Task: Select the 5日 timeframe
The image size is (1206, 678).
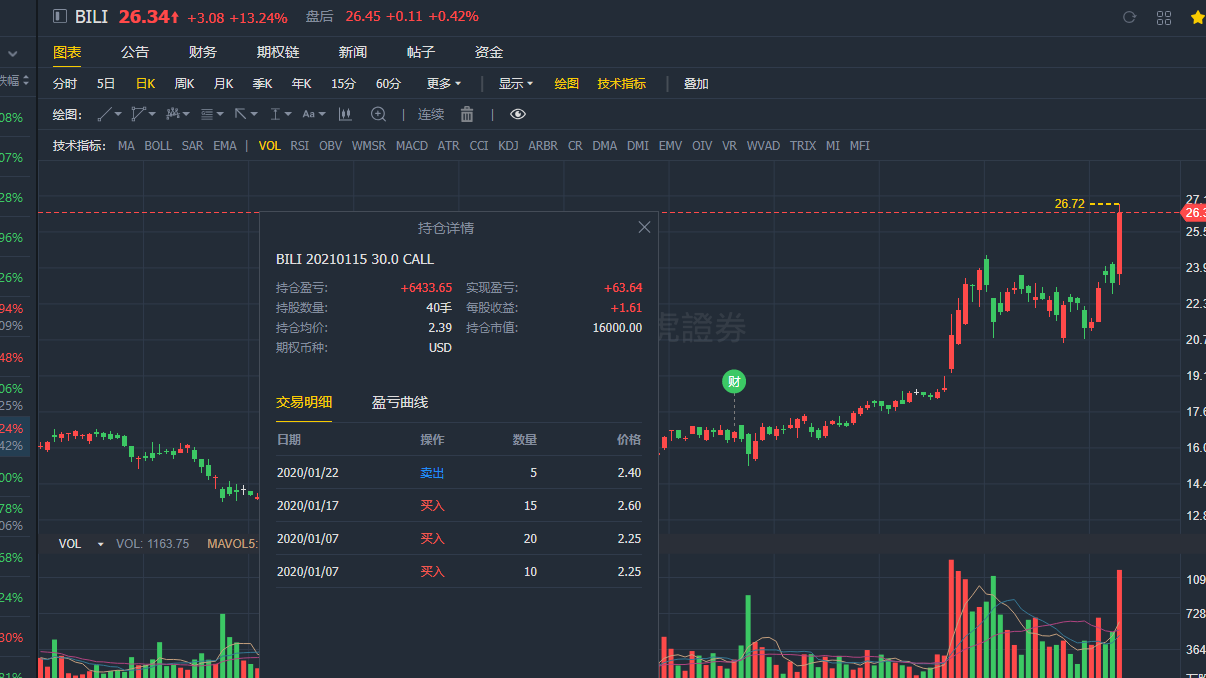Action: click(x=106, y=84)
